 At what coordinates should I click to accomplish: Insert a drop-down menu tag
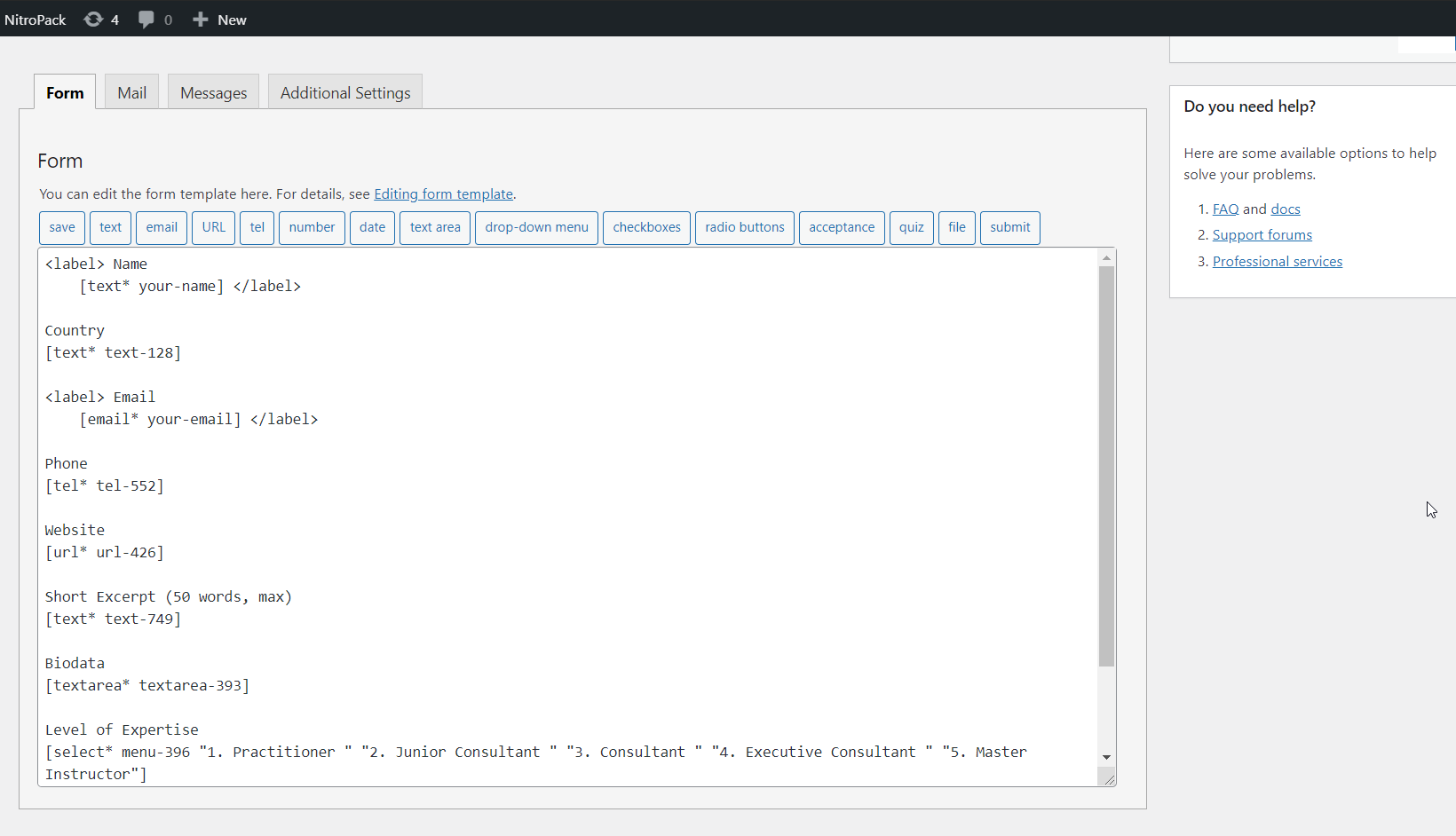(536, 227)
